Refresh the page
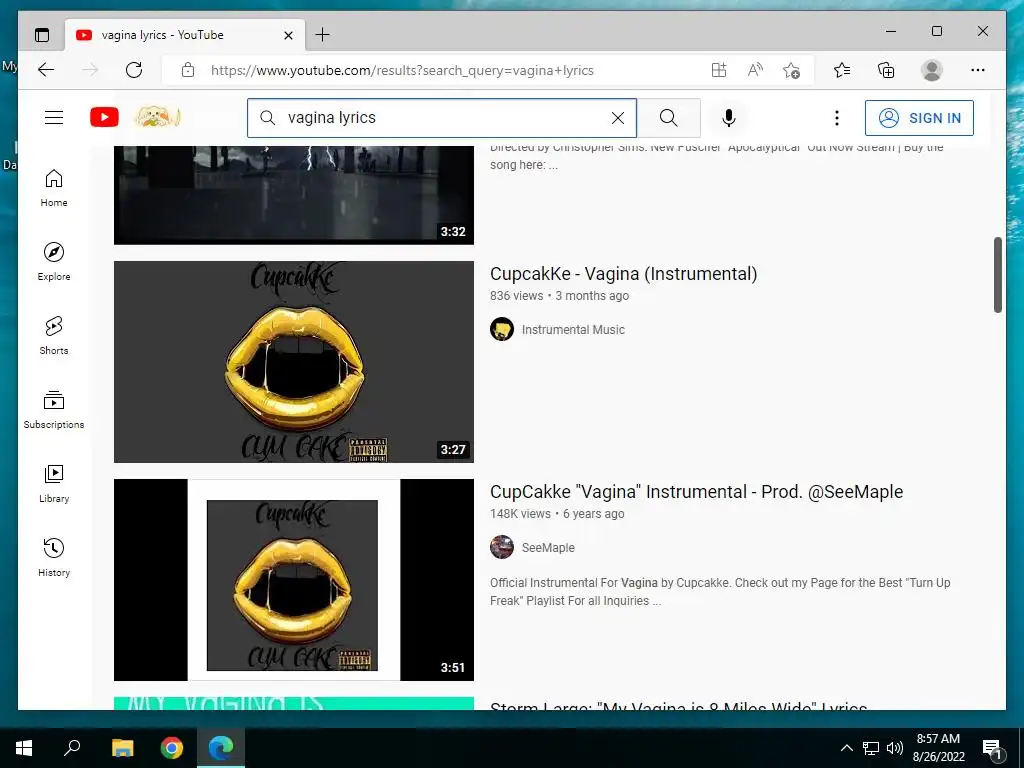 tap(134, 70)
